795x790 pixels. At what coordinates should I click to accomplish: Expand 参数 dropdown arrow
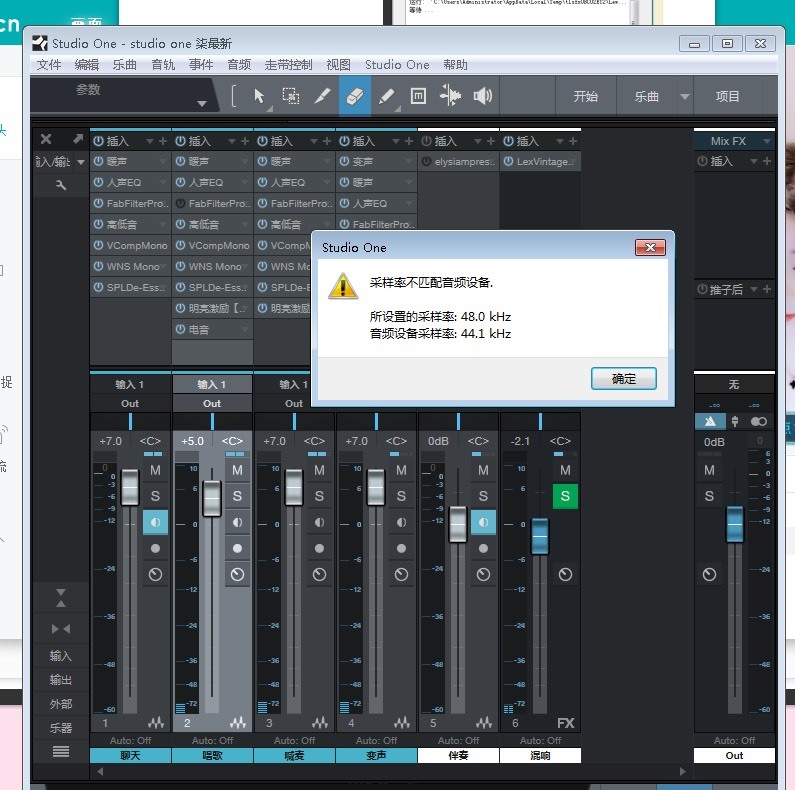click(x=202, y=103)
